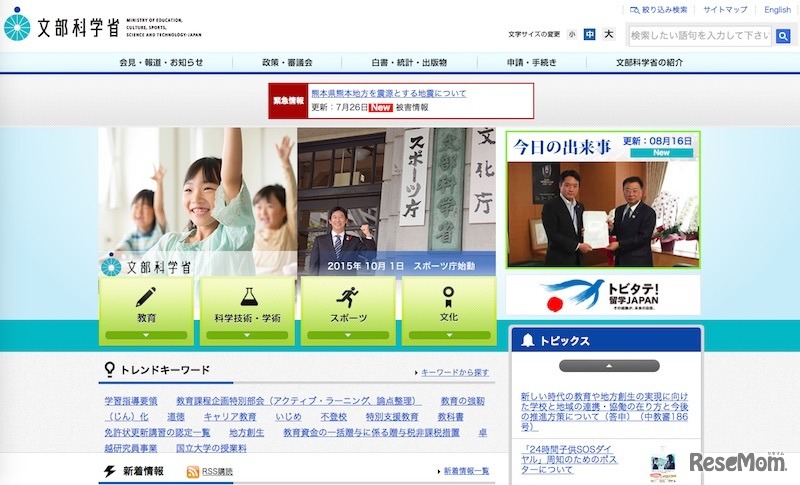Click the blue search magnifier button

(x=783, y=36)
